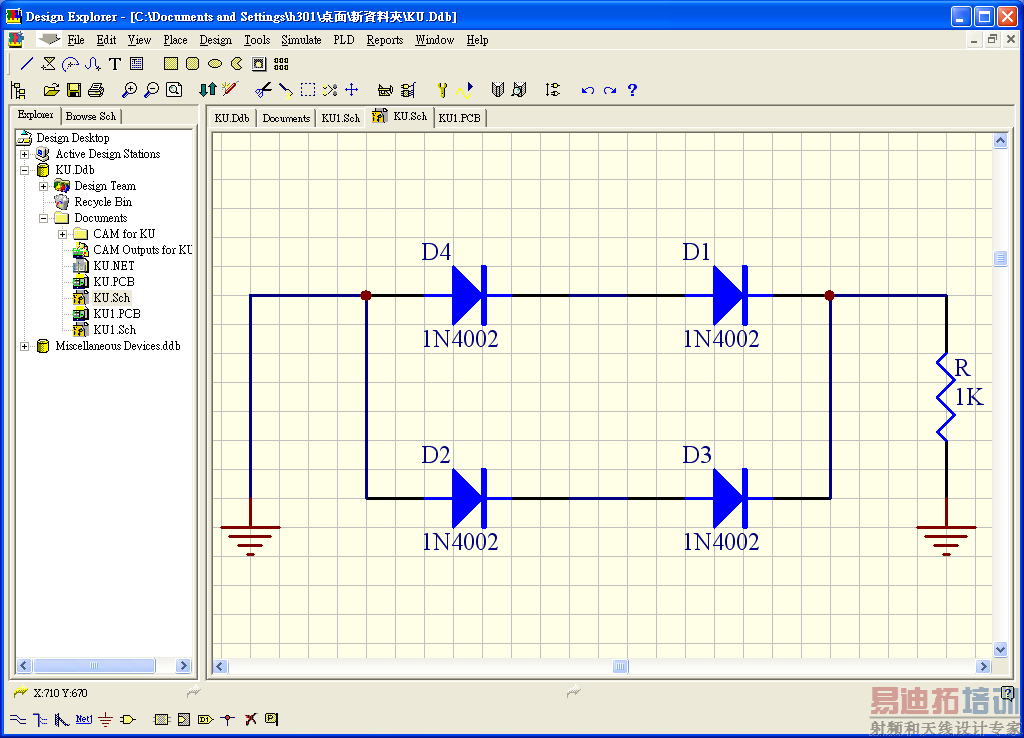The height and width of the screenshot is (738, 1024).
Task: Select the Place Bus Entry tool
Action: pyautogui.click(x=62, y=720)
